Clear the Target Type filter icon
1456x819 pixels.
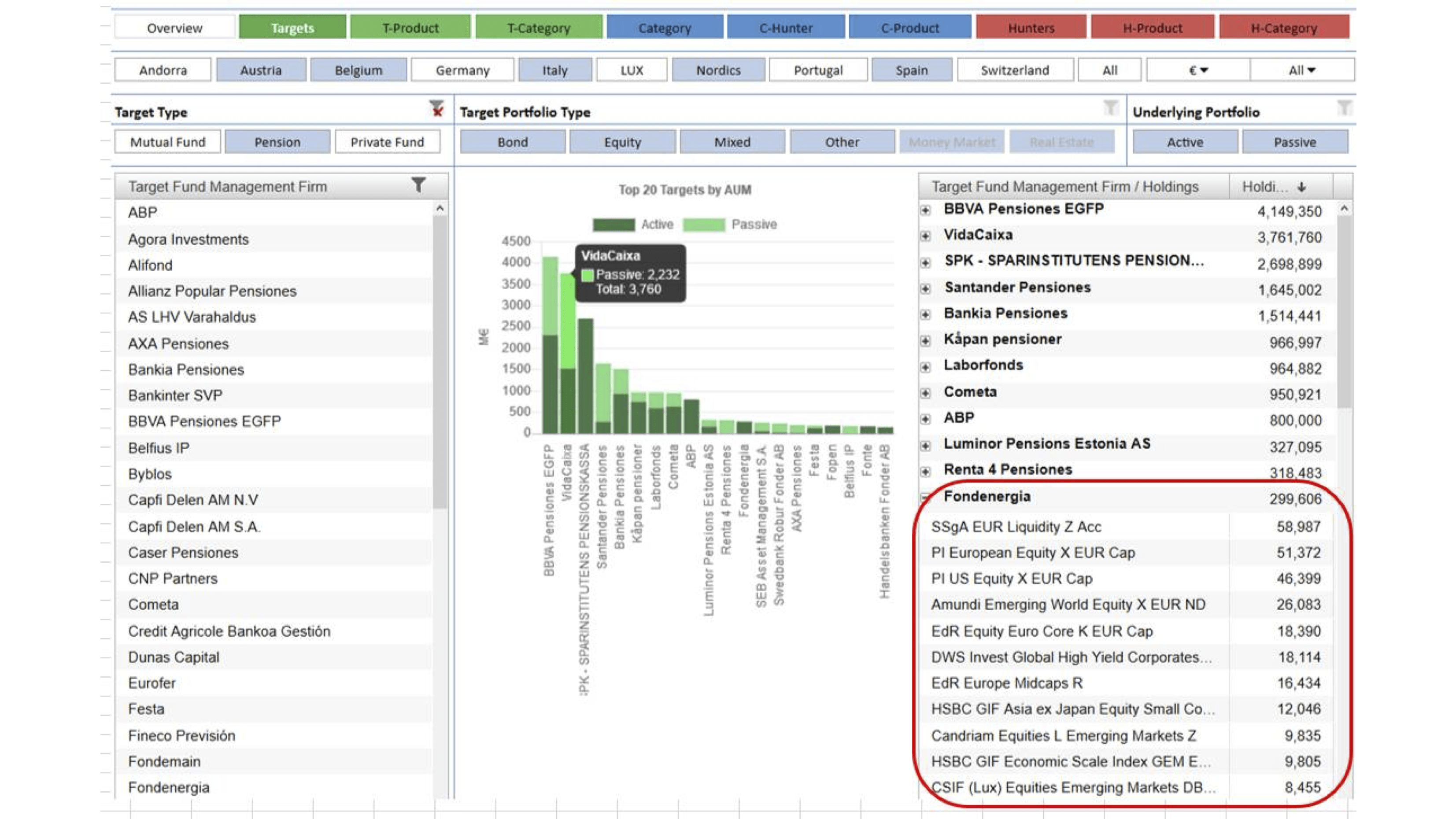[436, 108]
